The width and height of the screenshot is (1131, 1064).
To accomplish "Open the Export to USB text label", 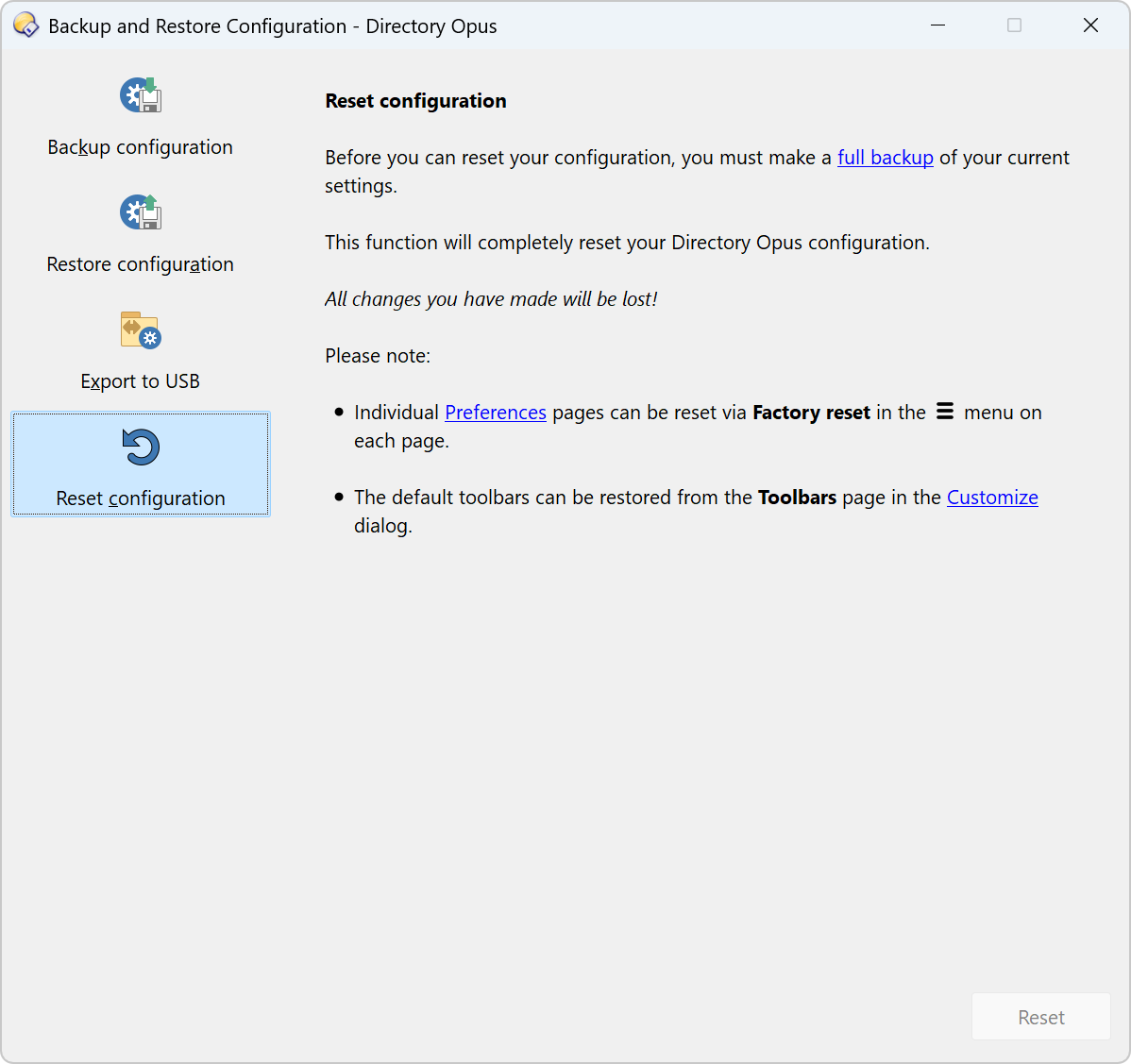I will tap(140, 381).
